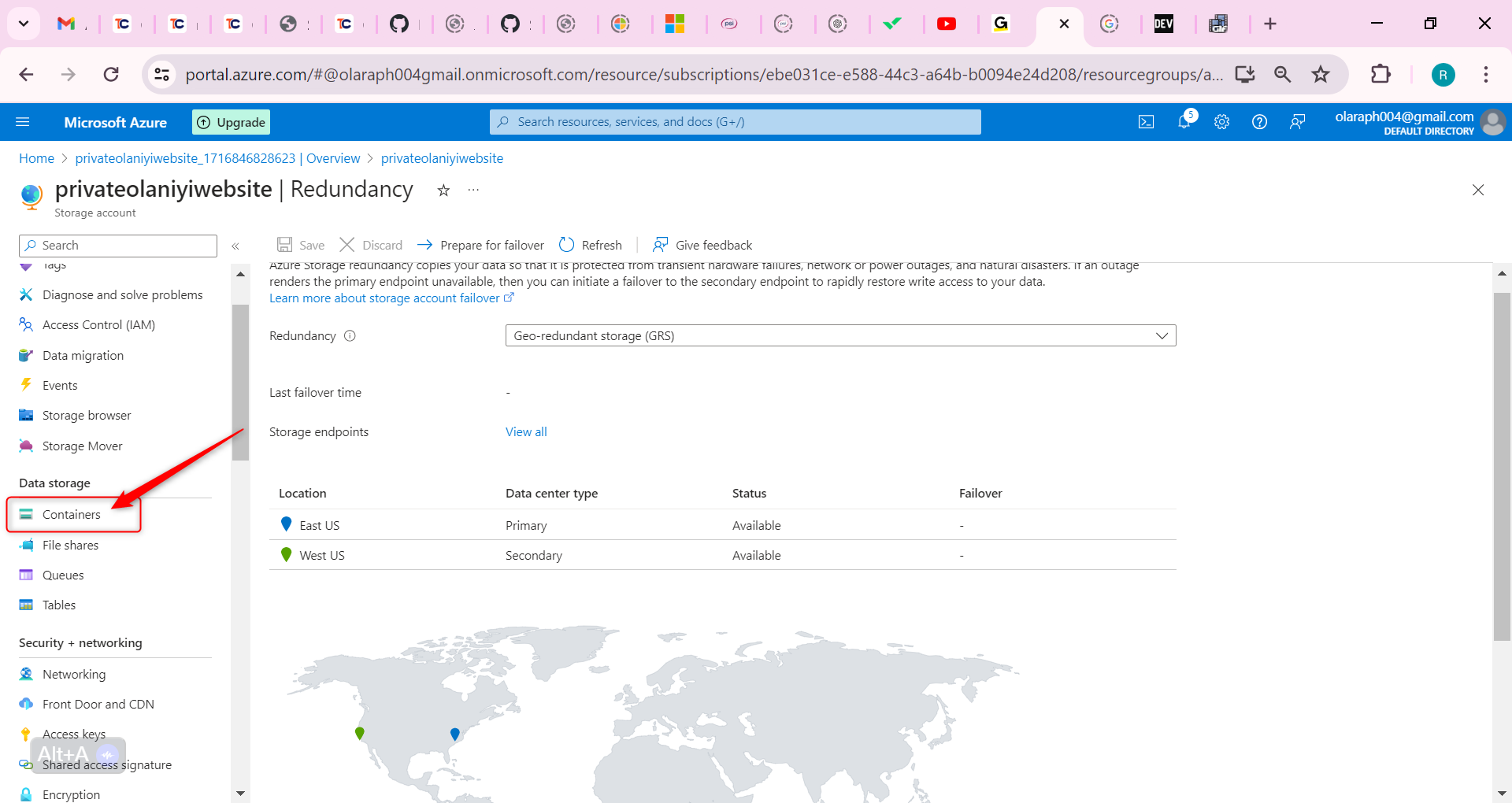
Task: Open Containers in Data storage
Action: click(72, 515)
